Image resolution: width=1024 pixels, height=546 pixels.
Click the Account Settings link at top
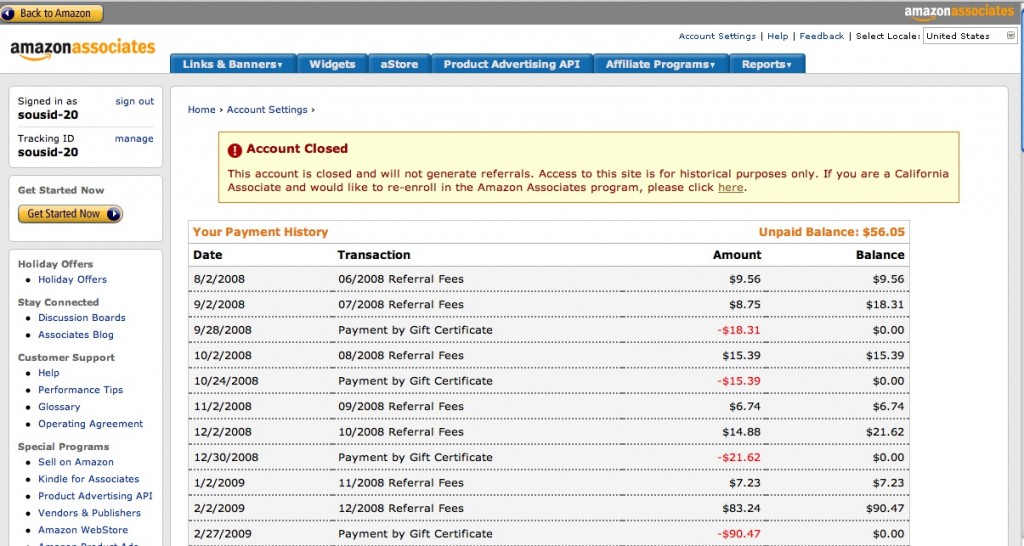coord(717,36)
